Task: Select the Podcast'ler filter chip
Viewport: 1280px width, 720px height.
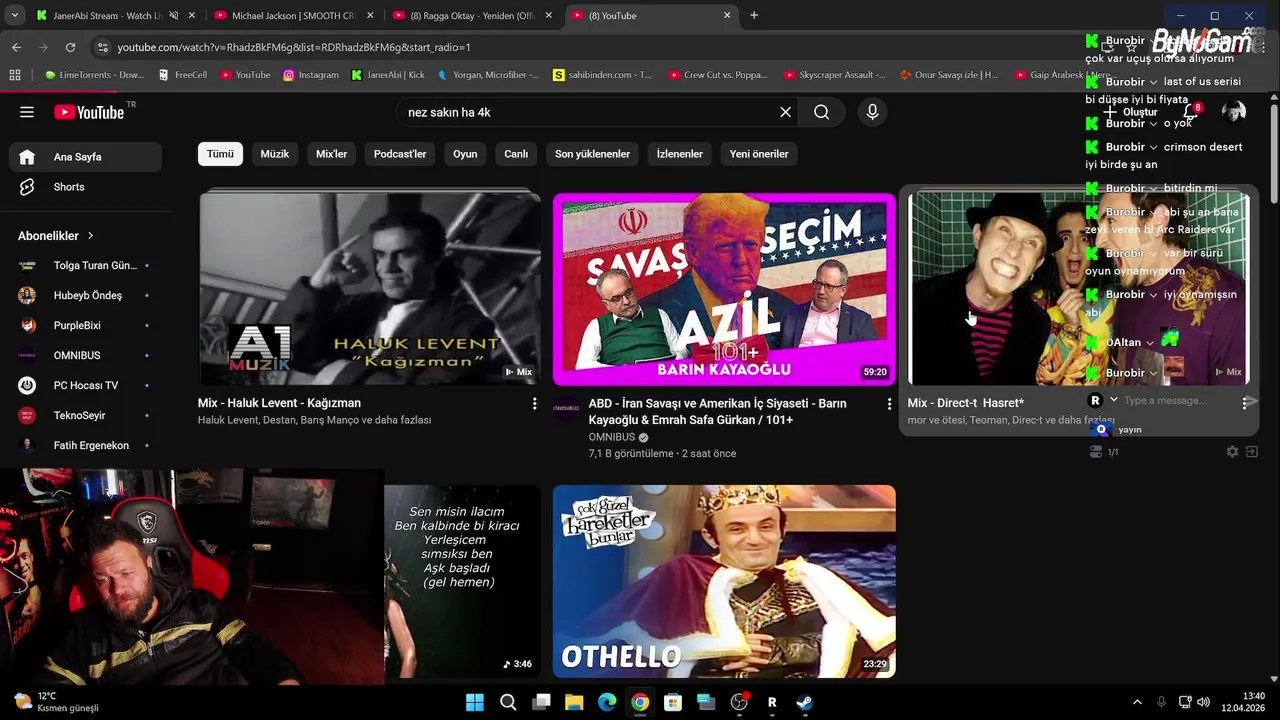Action: (400, 154)
